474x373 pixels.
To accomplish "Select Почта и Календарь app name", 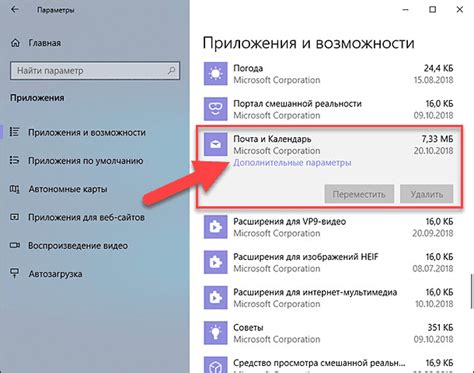I will [x=272, y=139].
